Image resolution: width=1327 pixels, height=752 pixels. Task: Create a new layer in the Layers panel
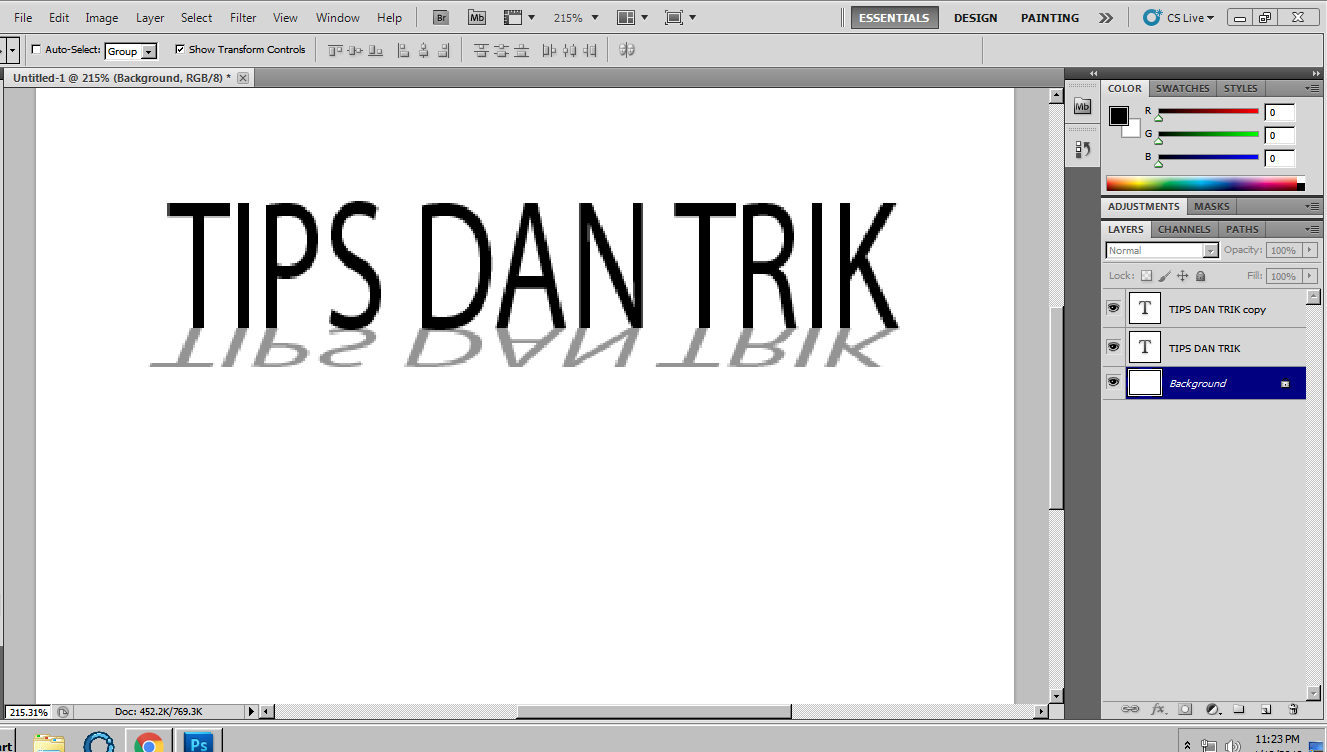(x=1265, y=709)
